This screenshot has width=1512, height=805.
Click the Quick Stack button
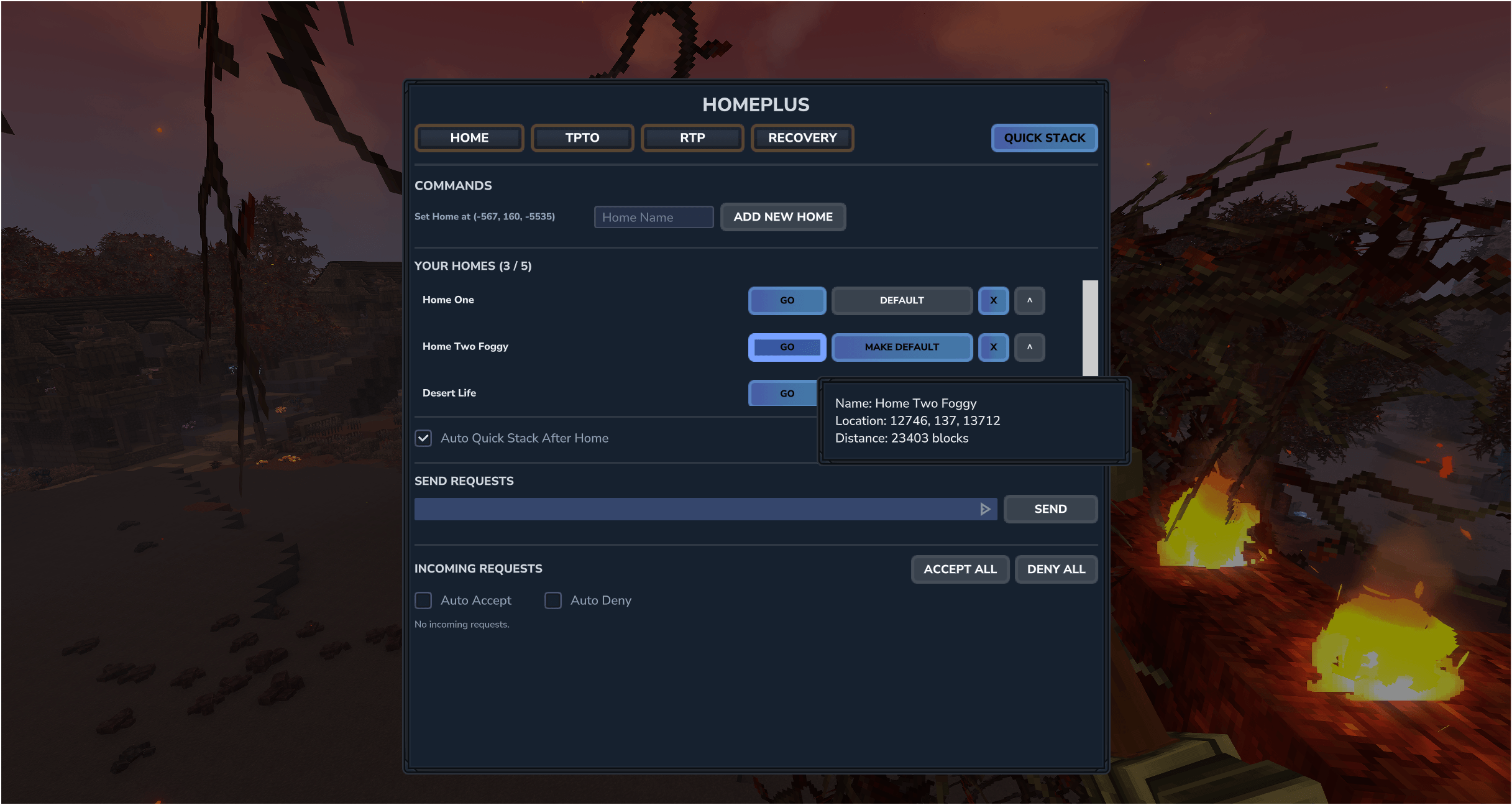pos(1044,138)
